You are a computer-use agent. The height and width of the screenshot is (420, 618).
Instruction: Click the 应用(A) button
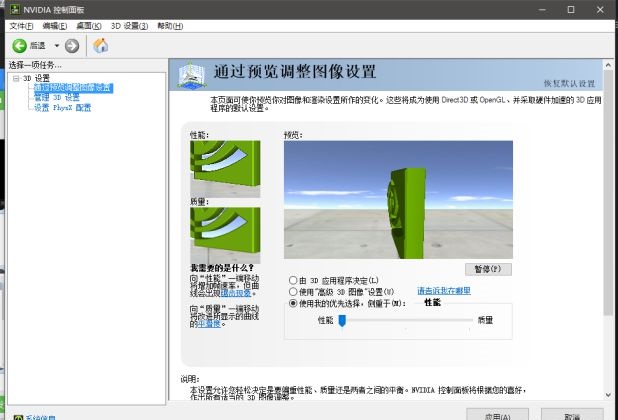click(x=497, y=415)
